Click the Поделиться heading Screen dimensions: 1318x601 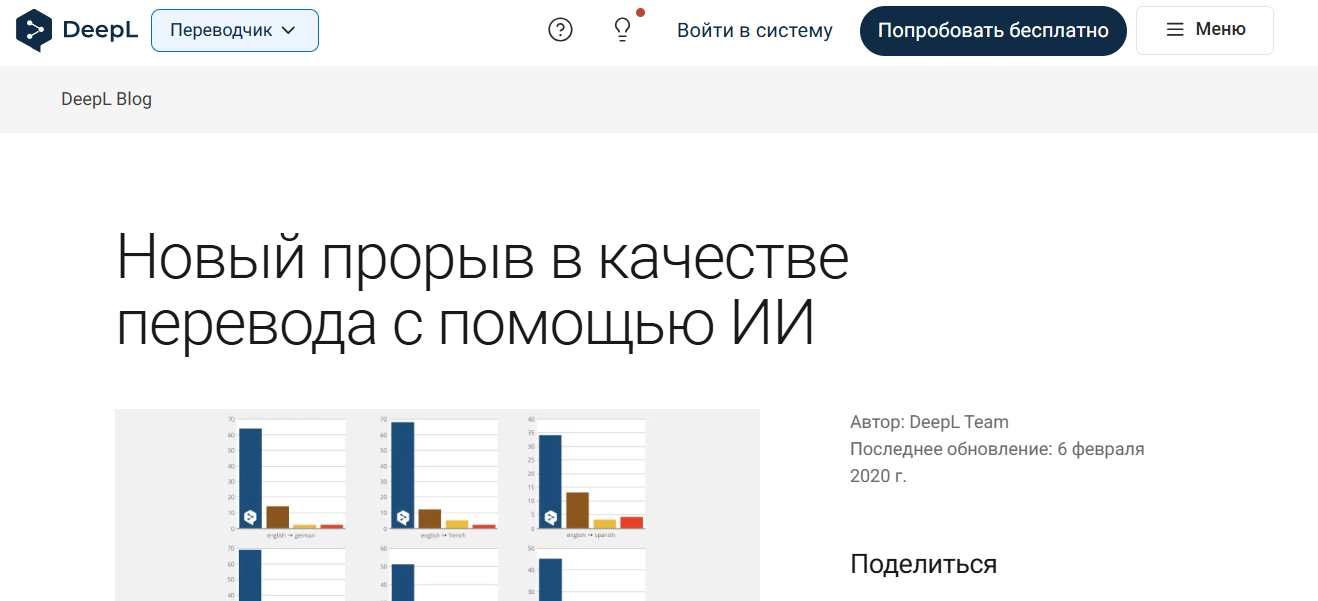[923, 564]
